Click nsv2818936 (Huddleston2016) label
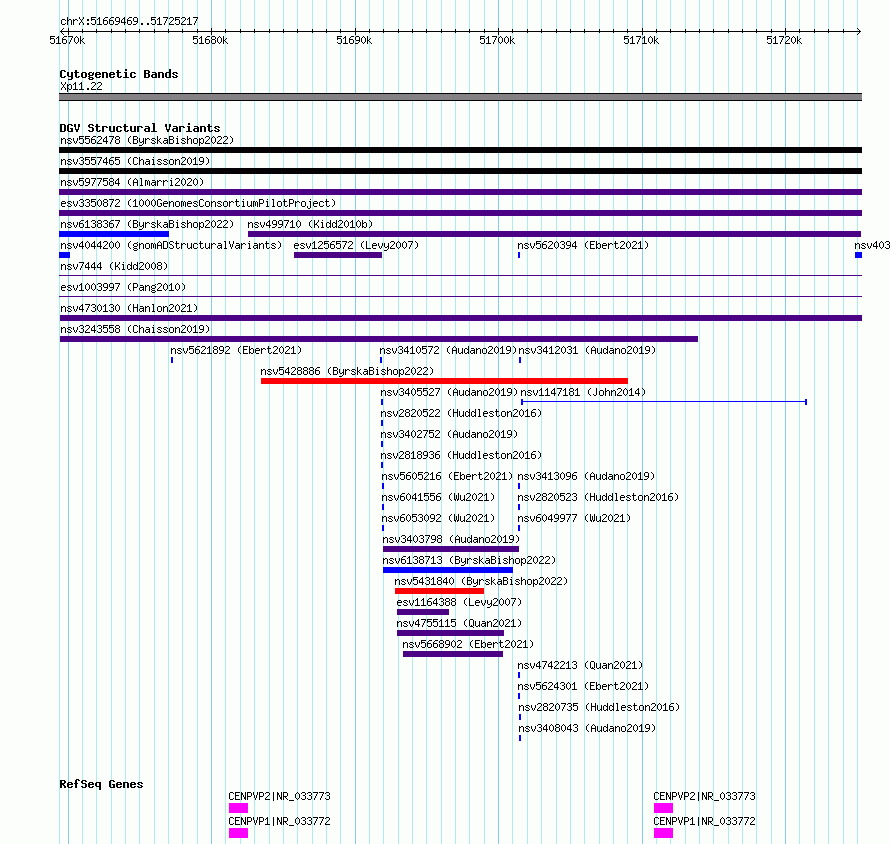 (x=461, y=455)
